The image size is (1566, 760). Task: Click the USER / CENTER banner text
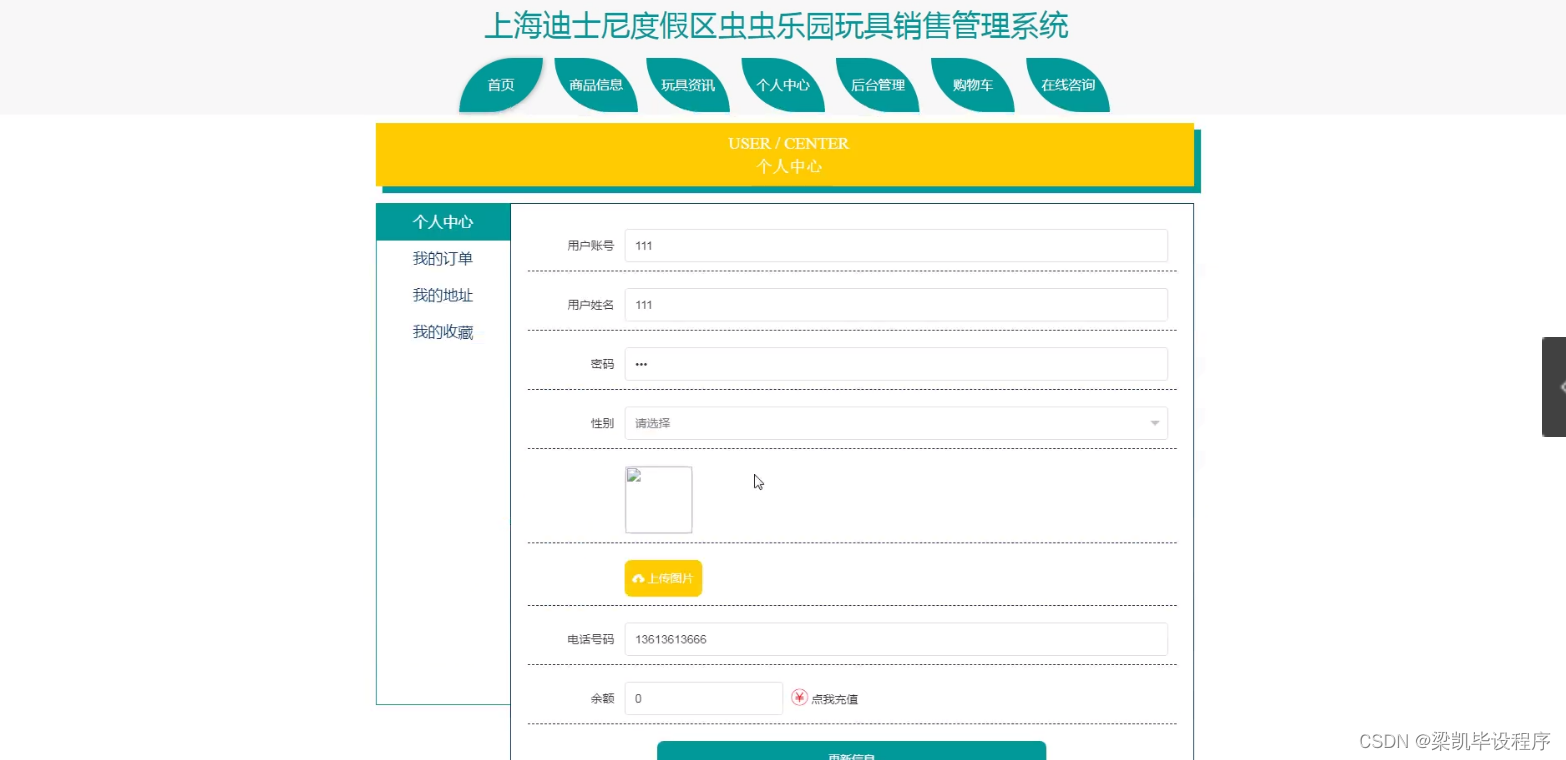[x=788, y=143]
